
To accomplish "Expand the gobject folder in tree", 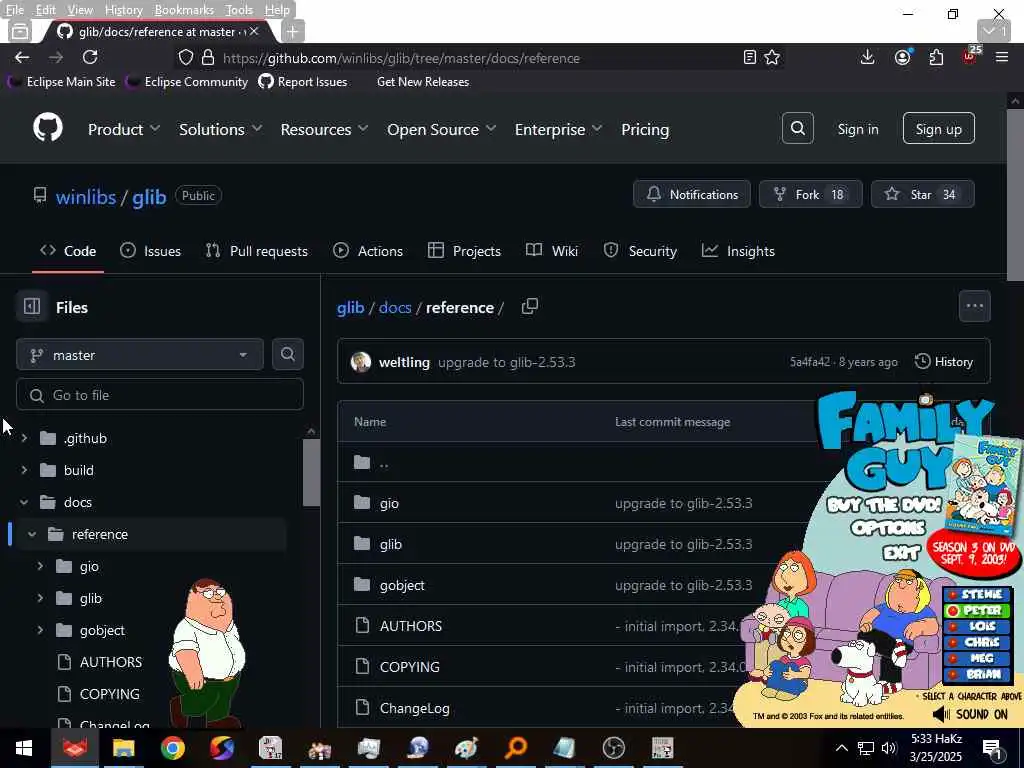I will 40,630.
